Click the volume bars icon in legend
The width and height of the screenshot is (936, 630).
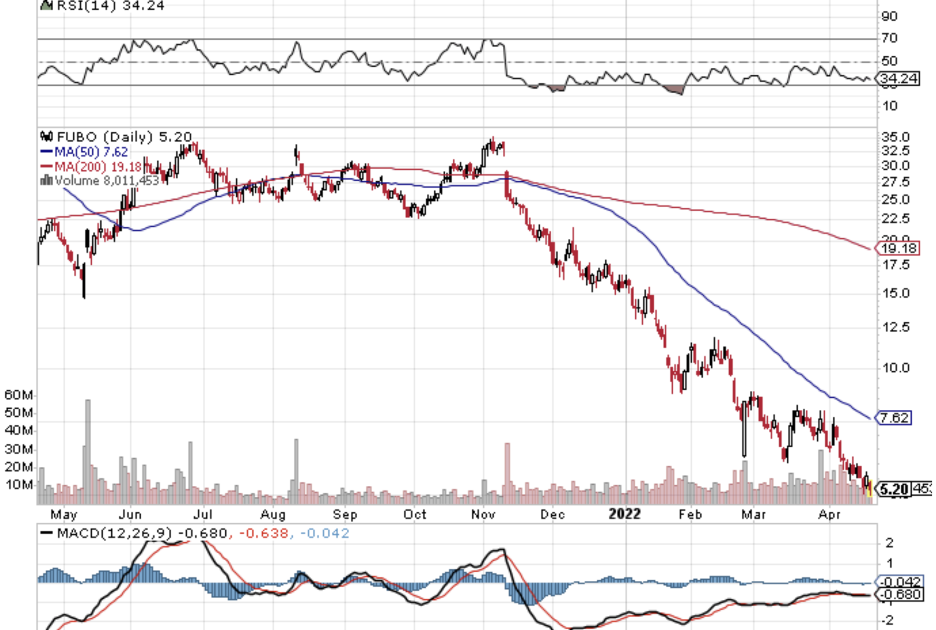click(44, 181)
